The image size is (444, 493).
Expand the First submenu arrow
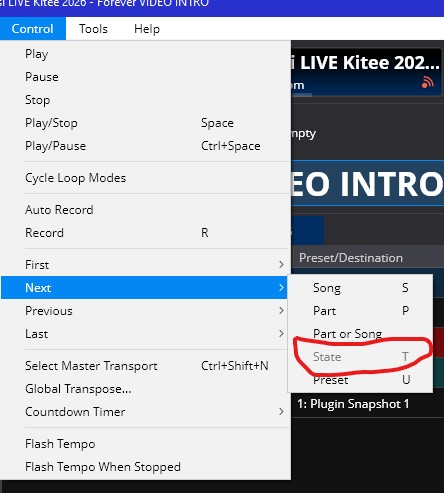[281, 265]
